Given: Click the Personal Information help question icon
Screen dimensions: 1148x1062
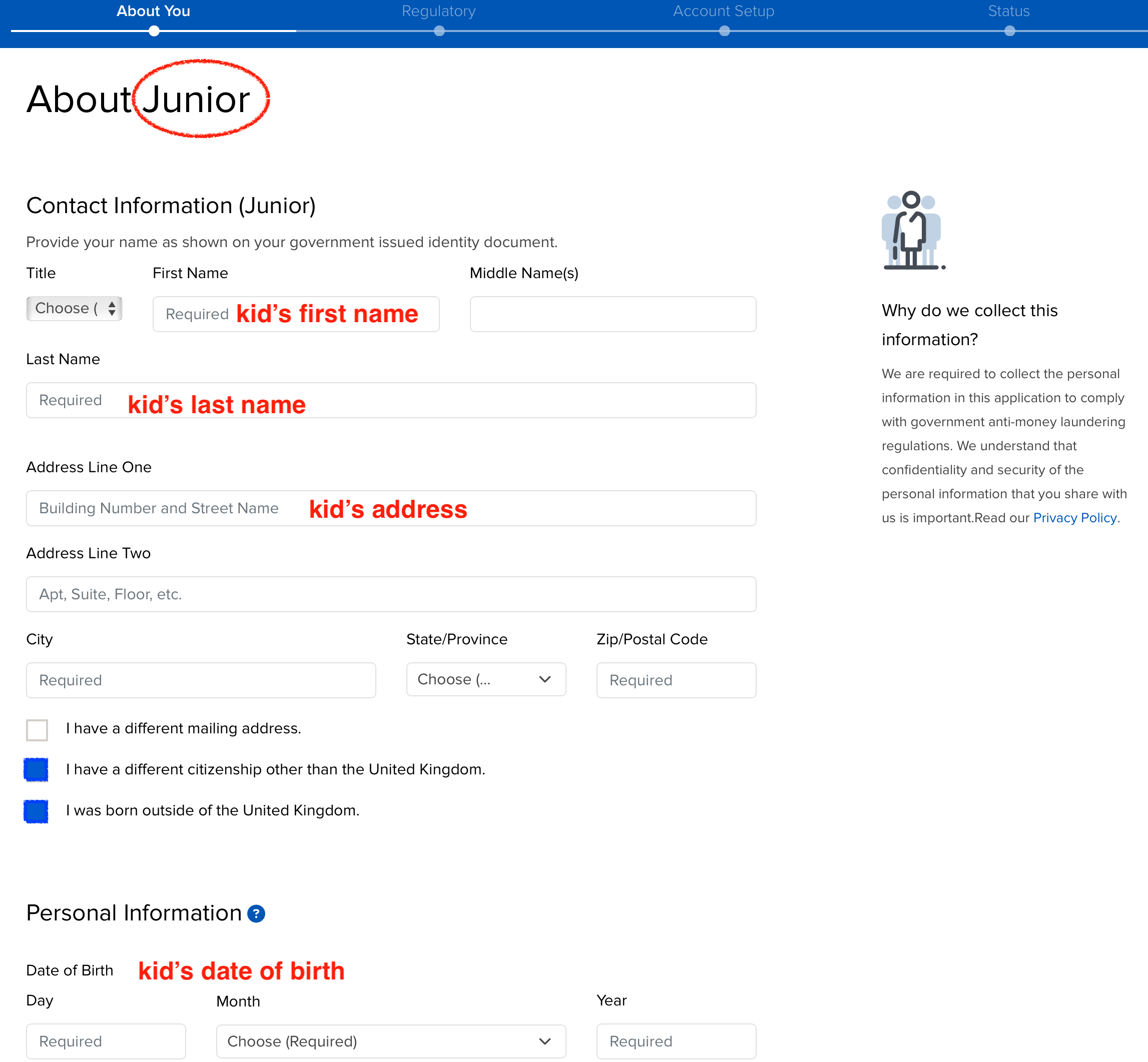Looking at the screenshot, I should tap(256, 913).
